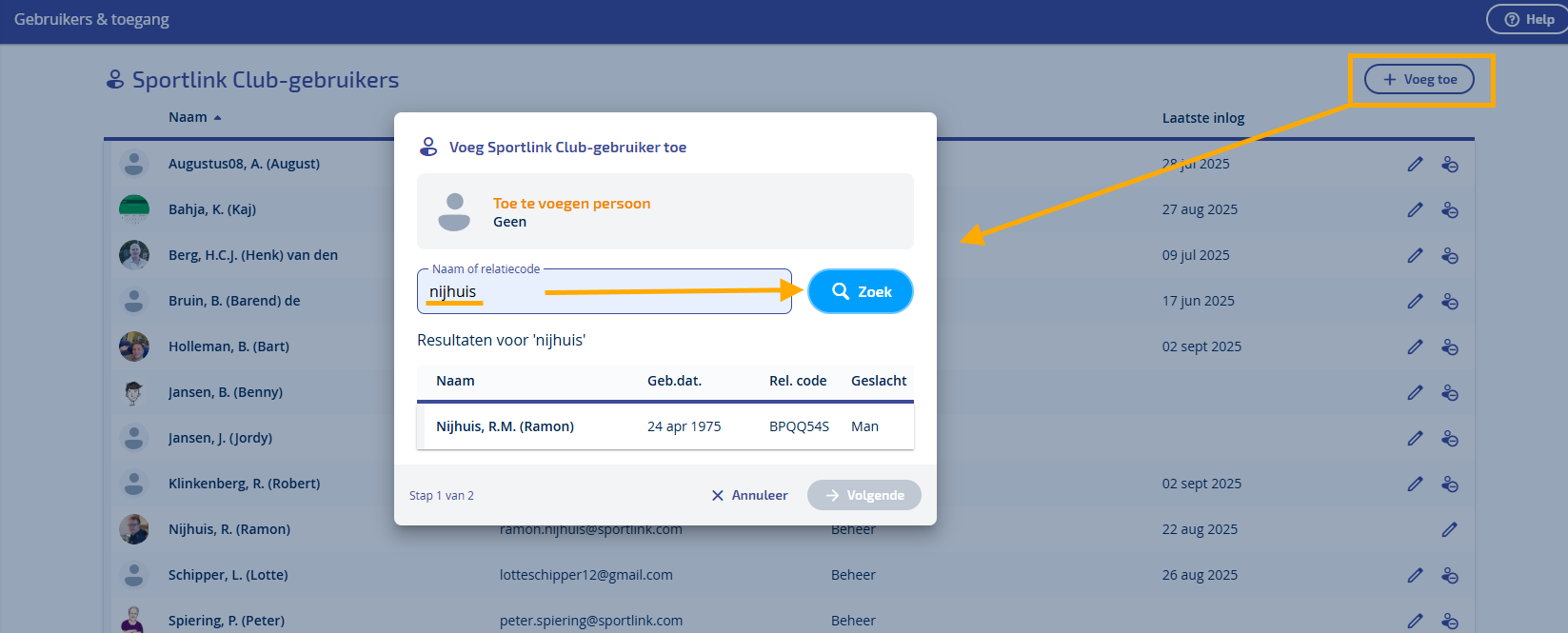
Task: Click last login date 27 aug 2025
Action: tap(1200, 209)
